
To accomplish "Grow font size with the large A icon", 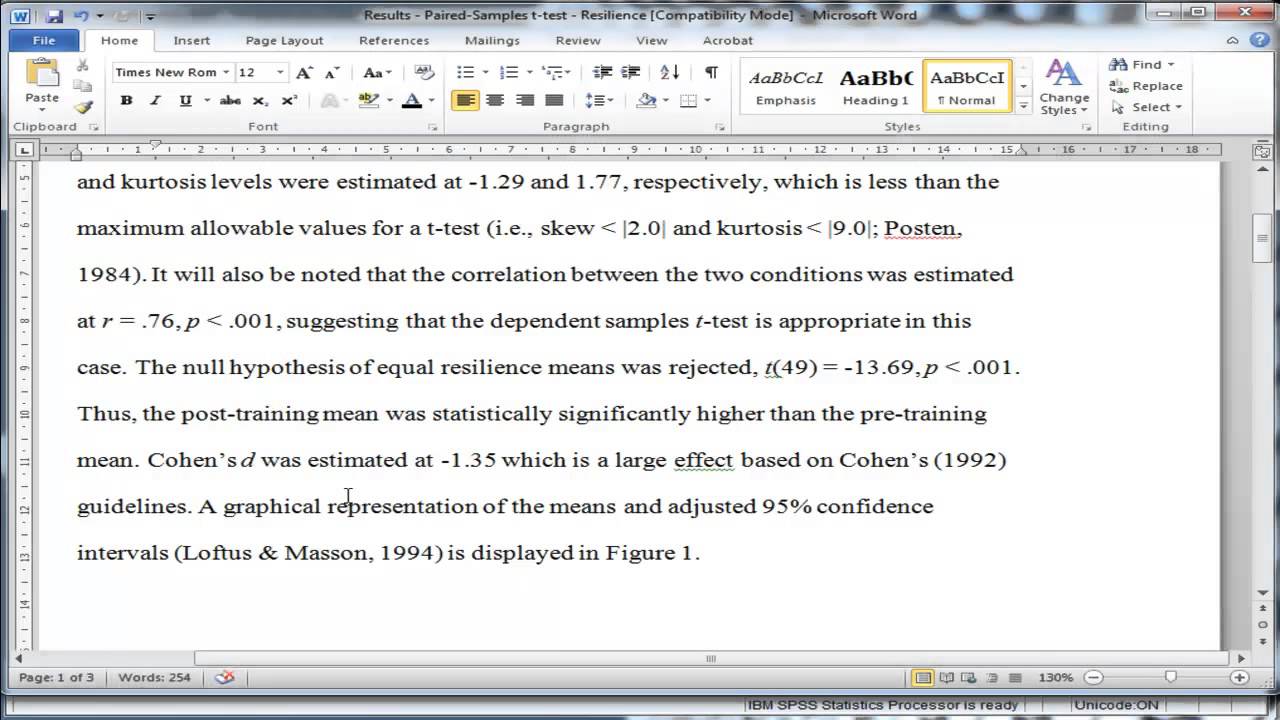I will point(305,72).
